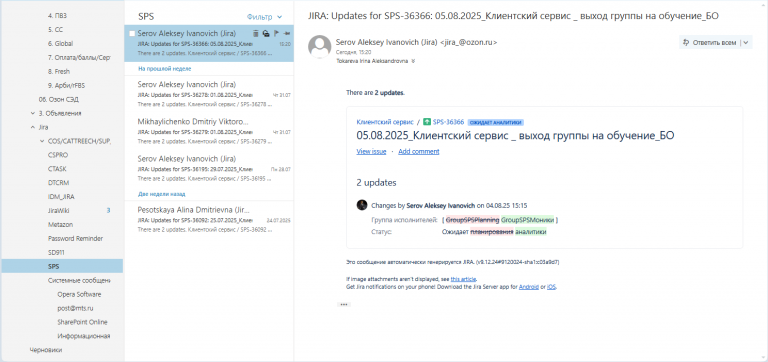768x362 pixels.
Task: Open the View issue link
Action: coord(371,151)
